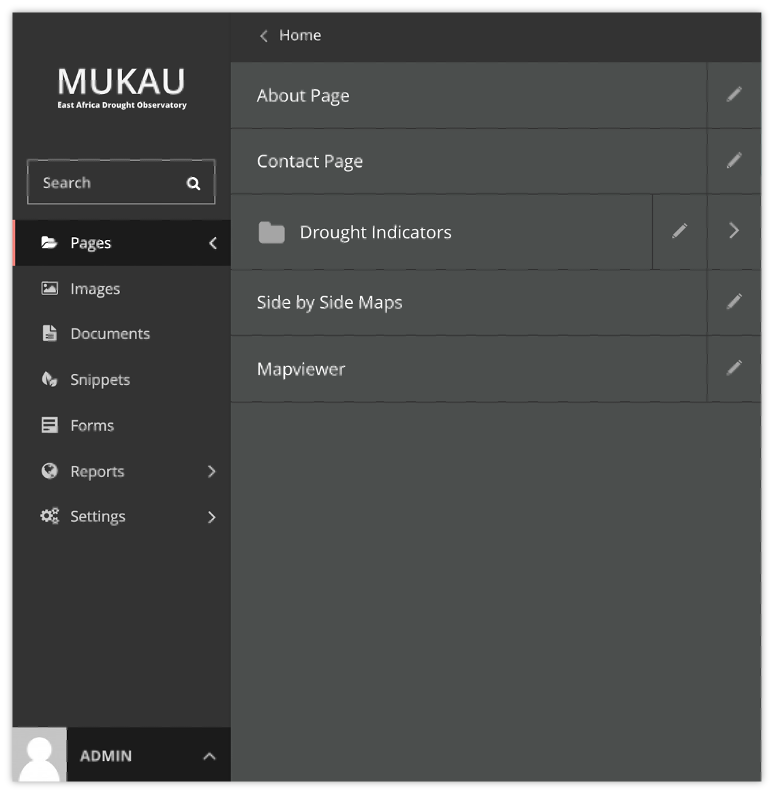Click the admin avatar picture

point(39,755)
